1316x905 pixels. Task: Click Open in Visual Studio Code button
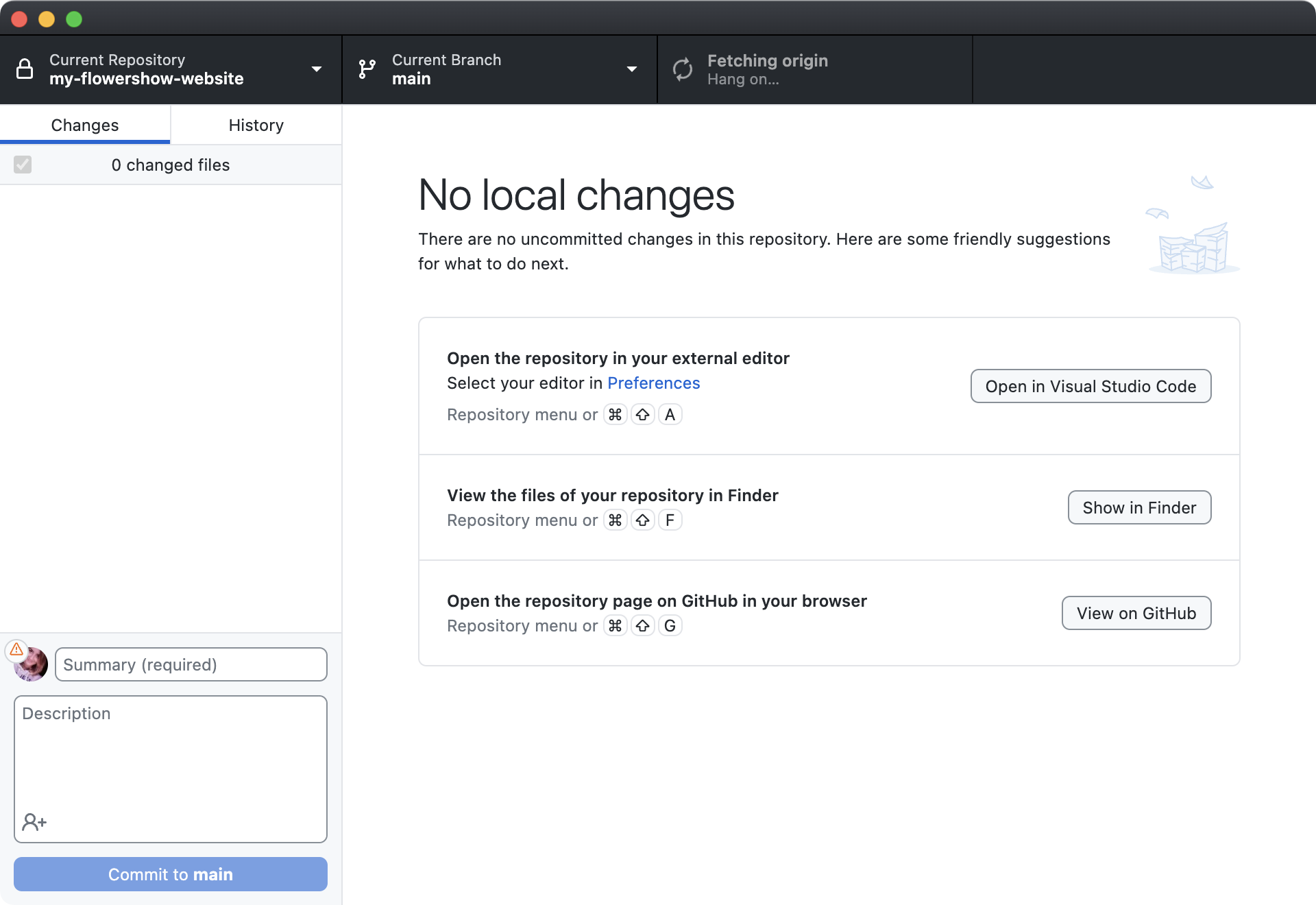coord(1090,386)
